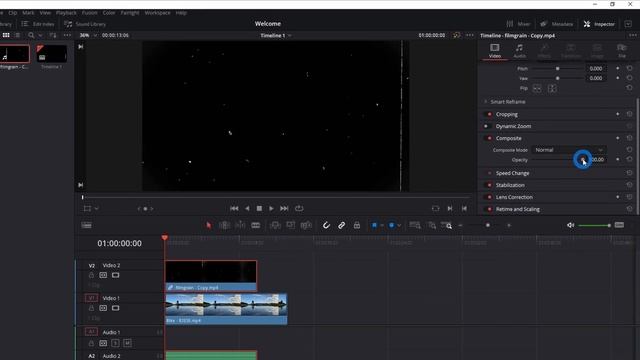The image size is (640, 360).
Task: Open the Sound Library panel
Action: click(x=85, y=24)
